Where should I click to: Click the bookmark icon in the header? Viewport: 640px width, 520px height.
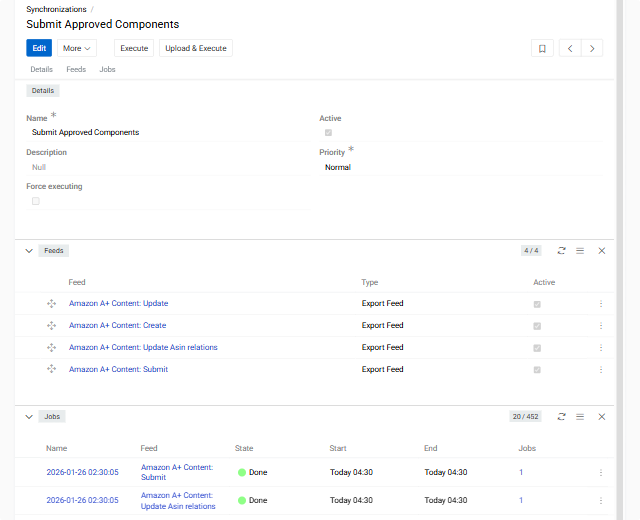[x=542, y=48]
